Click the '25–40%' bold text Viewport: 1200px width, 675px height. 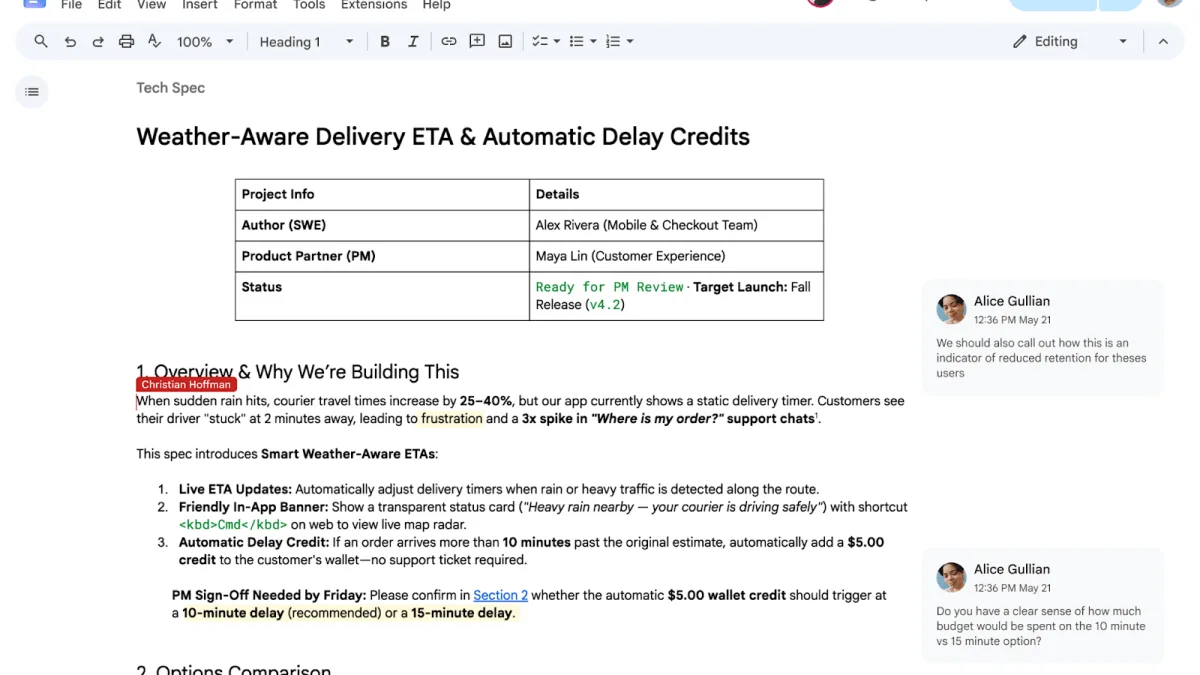486,401
